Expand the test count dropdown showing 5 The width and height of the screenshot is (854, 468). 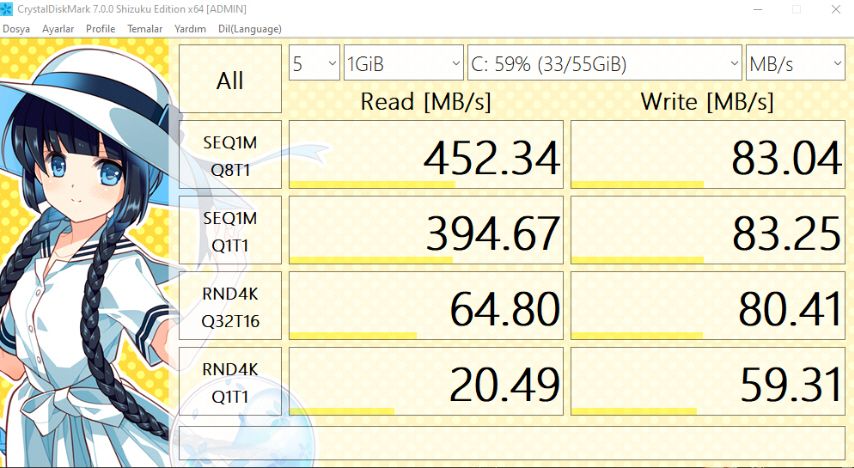(314, 63)
